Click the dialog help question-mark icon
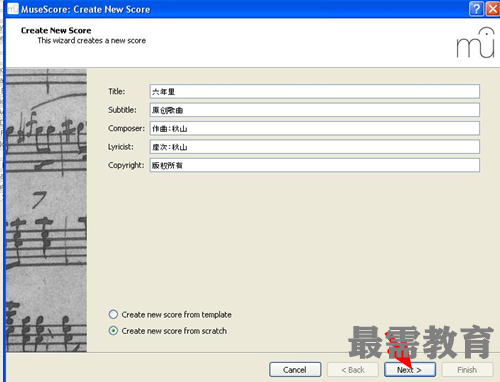The image size is (500, 382). 476,9
